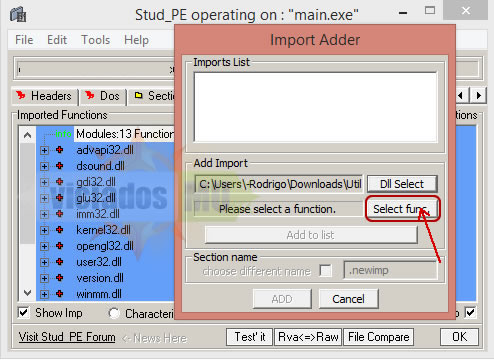This screenshot has width=494, height=361.
Task: Click the red cross icon beside user32.dll
Action: [x=60, y=262]
